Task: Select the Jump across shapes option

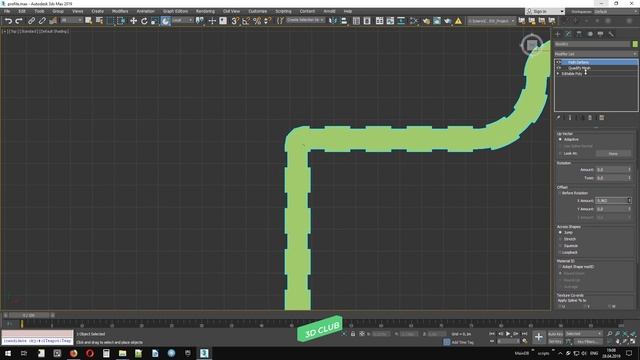Action: click(560, 232)
